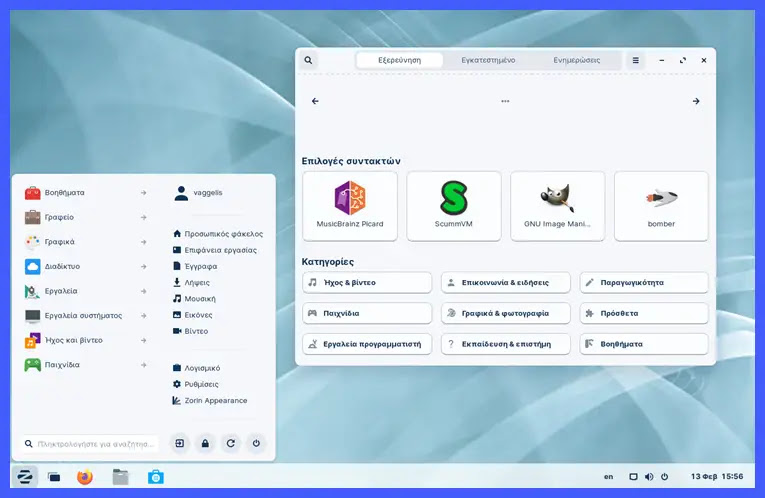Click the vaggelis user account entry
Viewport: 765px width, 498px height.
coord(198,193)
